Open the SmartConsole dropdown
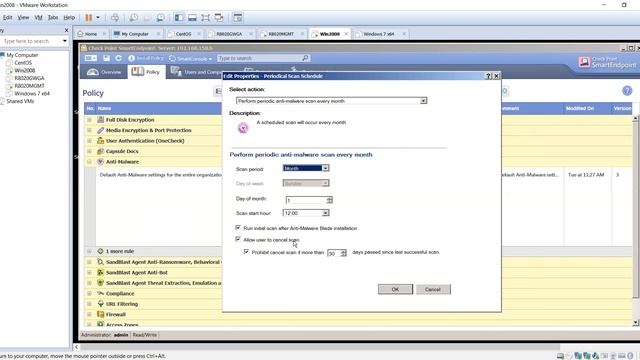Image resolution: width=640 pixels, height=360 pixels. pyautogui.click(x=190, y=59)
